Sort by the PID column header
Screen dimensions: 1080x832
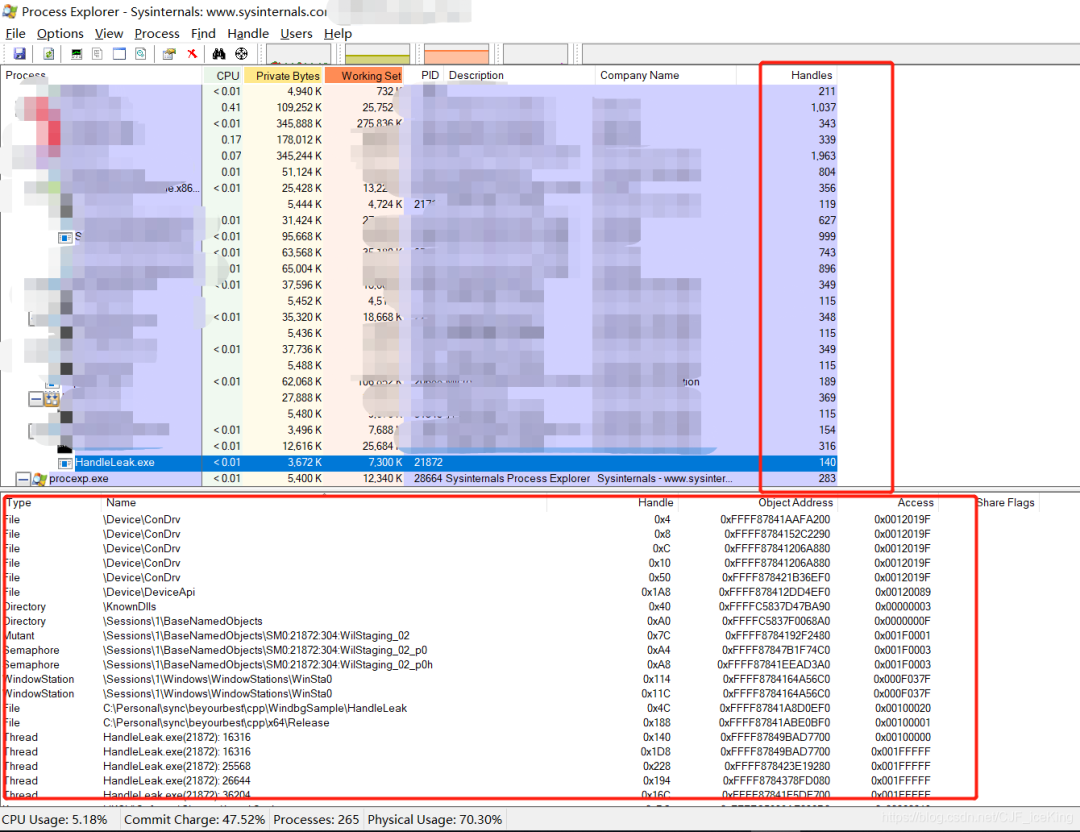coord(424,75)
